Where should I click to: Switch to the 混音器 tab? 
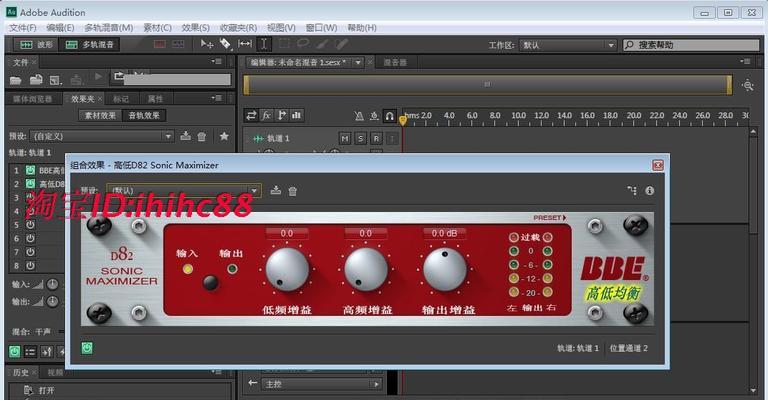(x=395, y=62)
